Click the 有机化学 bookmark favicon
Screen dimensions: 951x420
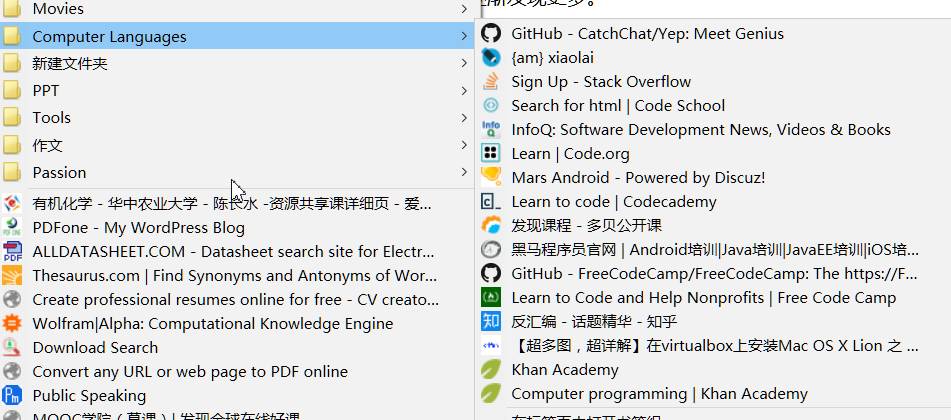point(12,203)
